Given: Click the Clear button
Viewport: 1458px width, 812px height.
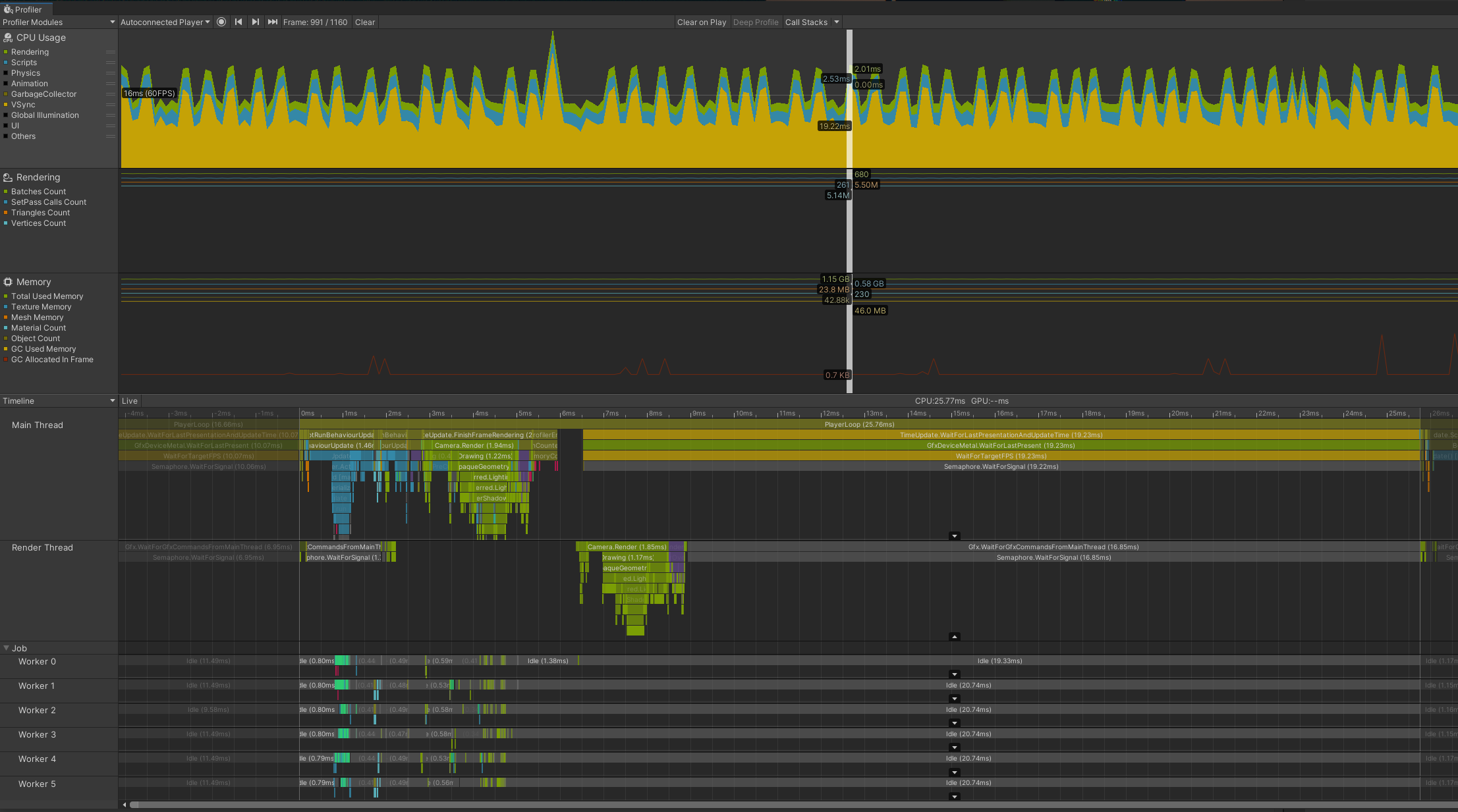Looking at the screenshot, I should [365, 22].
